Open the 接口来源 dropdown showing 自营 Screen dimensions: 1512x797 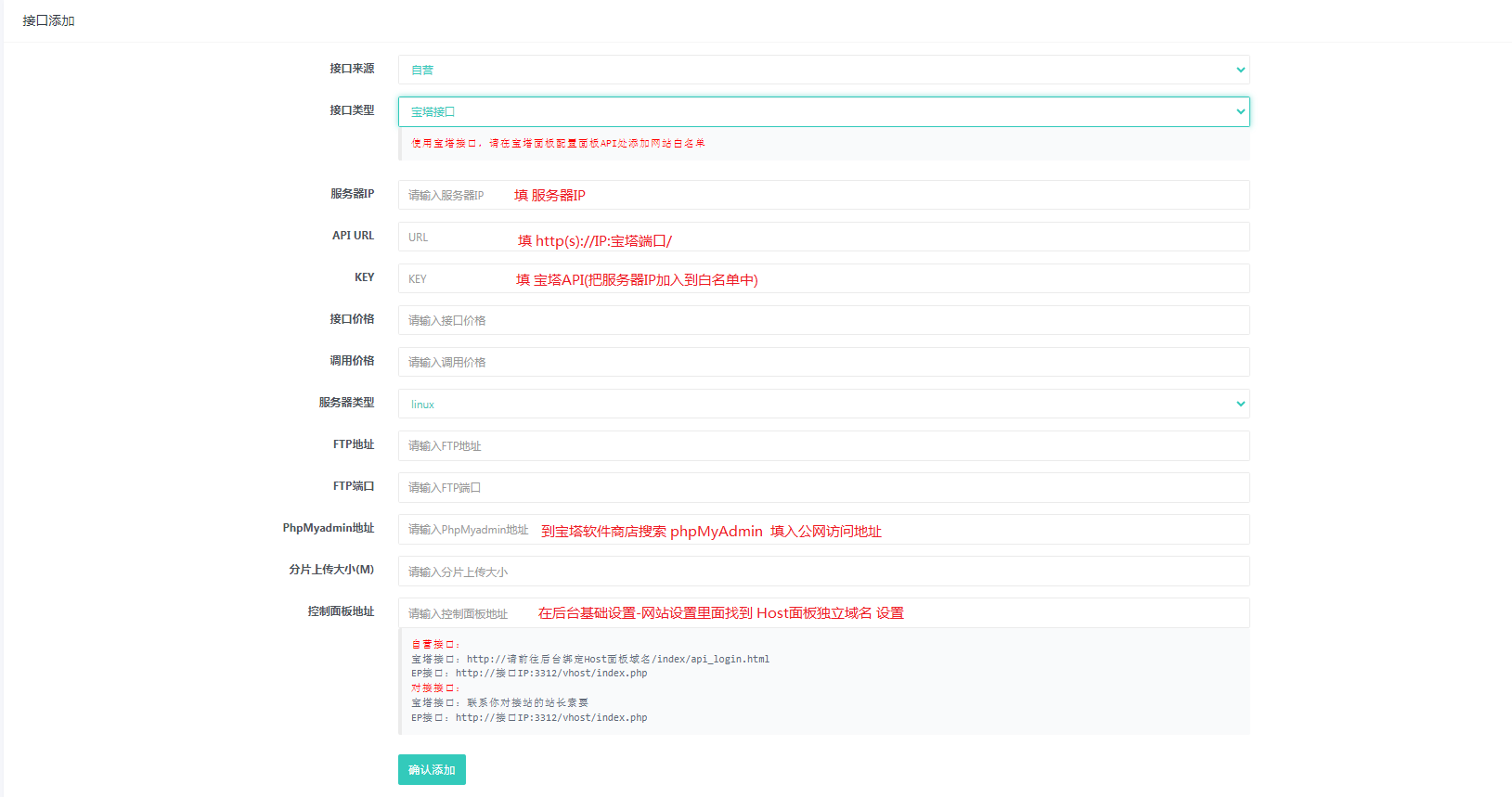[822, 70]
